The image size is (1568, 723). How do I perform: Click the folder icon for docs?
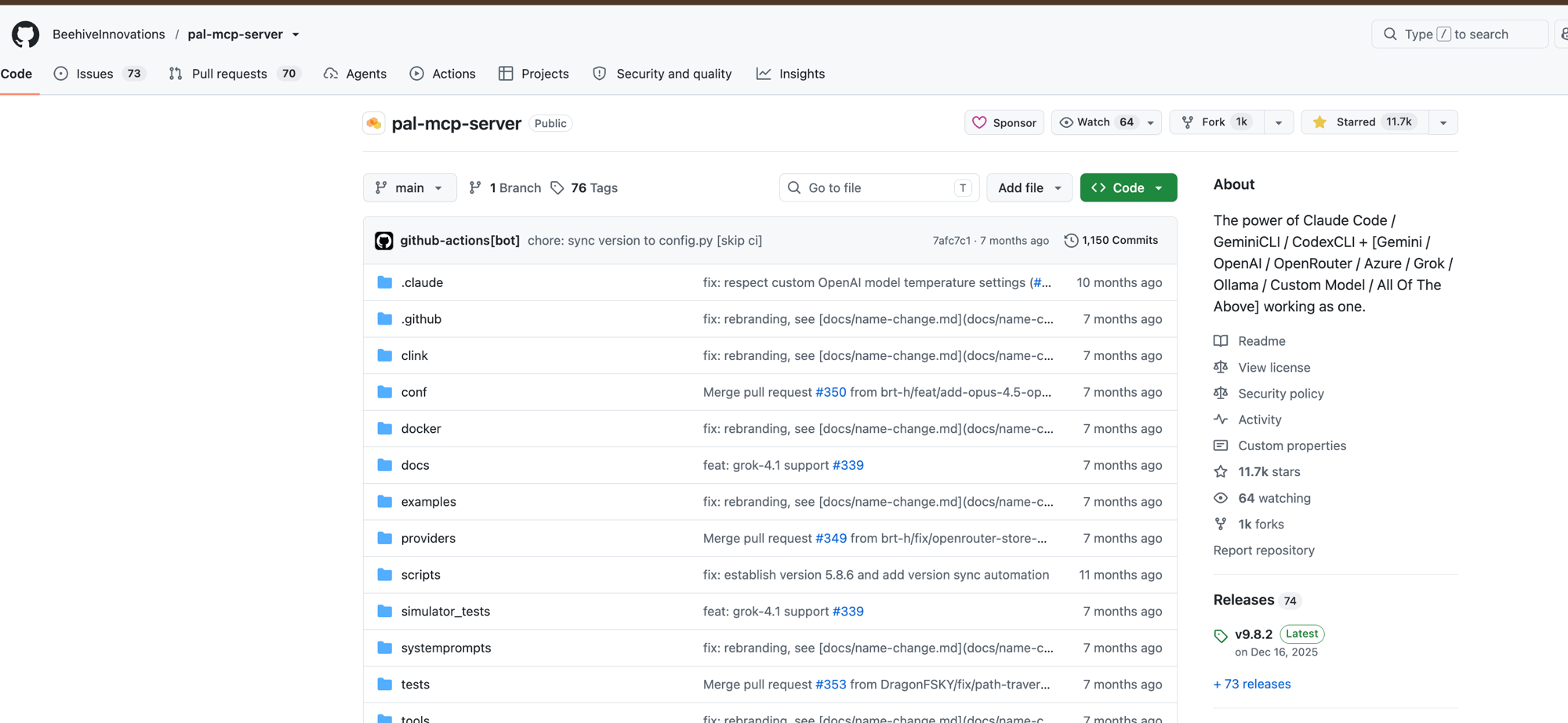pos(384,465)
